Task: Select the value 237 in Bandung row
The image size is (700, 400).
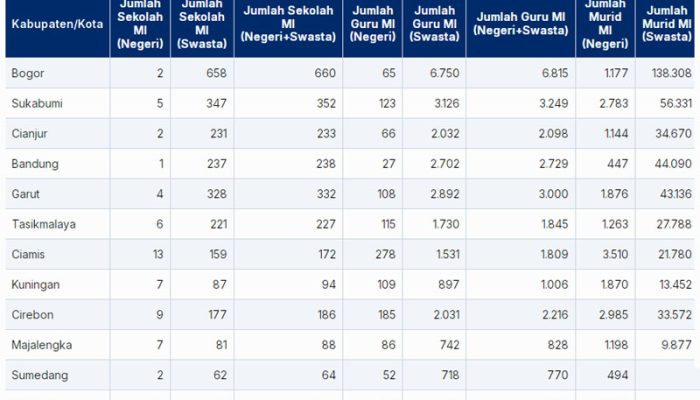Action: [217, 164]
